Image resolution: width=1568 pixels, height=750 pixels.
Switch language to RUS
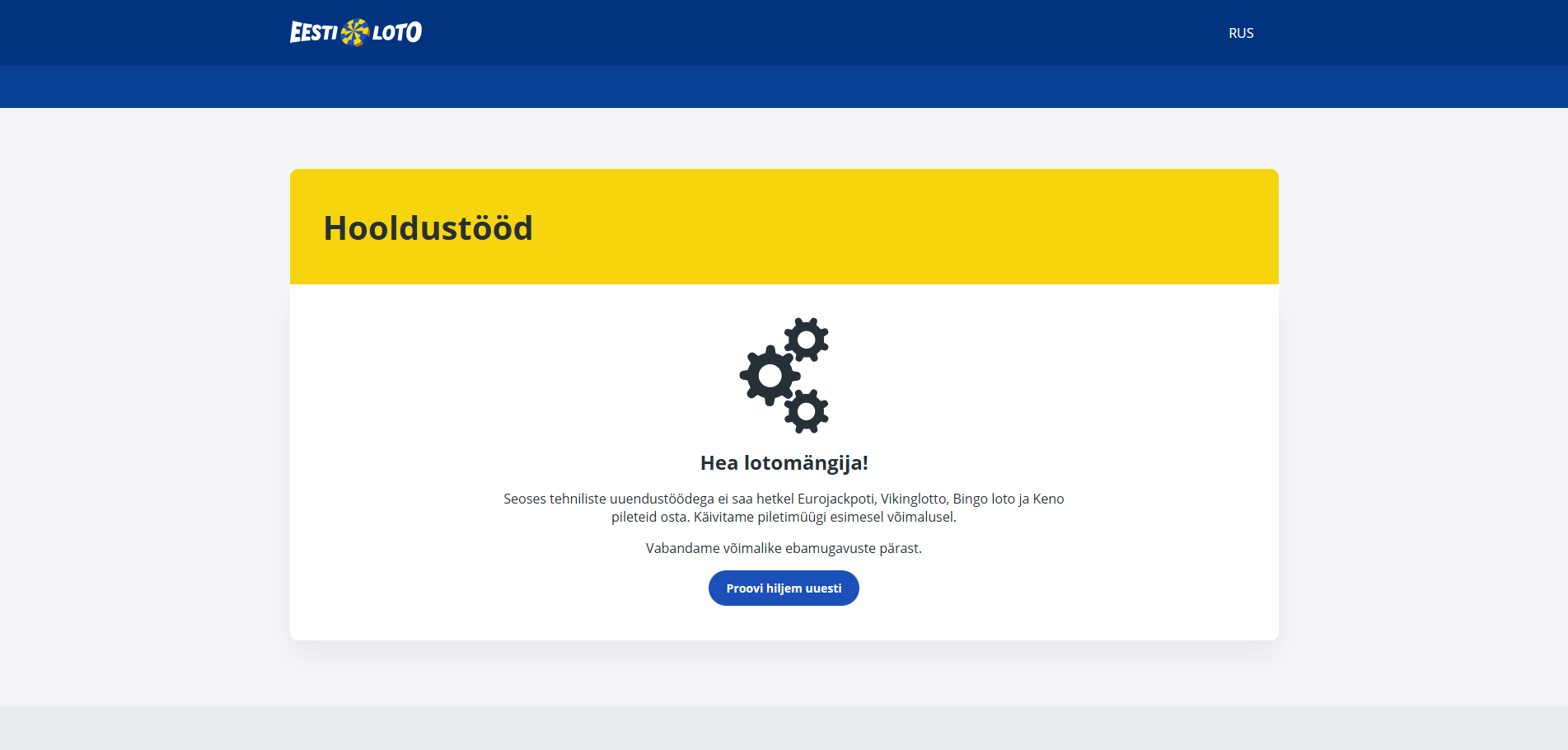(1240, 33)
